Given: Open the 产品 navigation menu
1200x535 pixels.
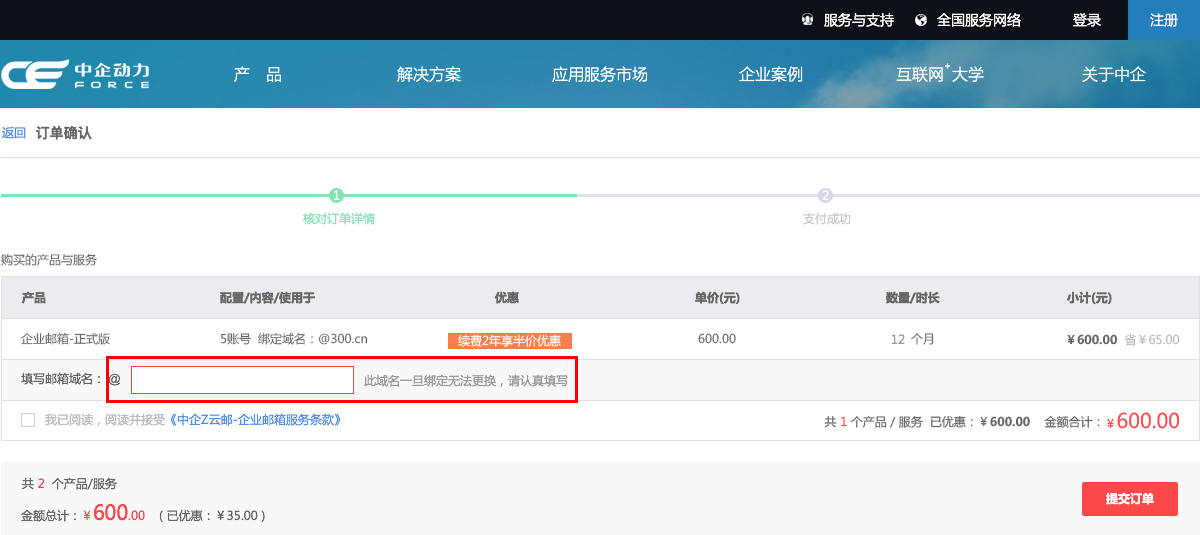Looking at the screenshot, I should (x=257, y=75).
